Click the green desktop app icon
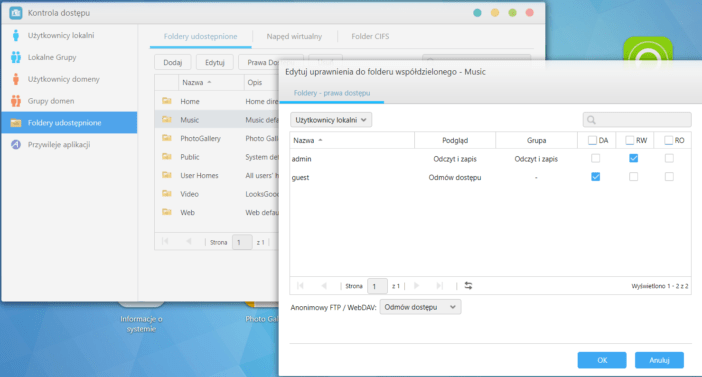Screen dimensions: 702x377 click(x=648, y=51)
